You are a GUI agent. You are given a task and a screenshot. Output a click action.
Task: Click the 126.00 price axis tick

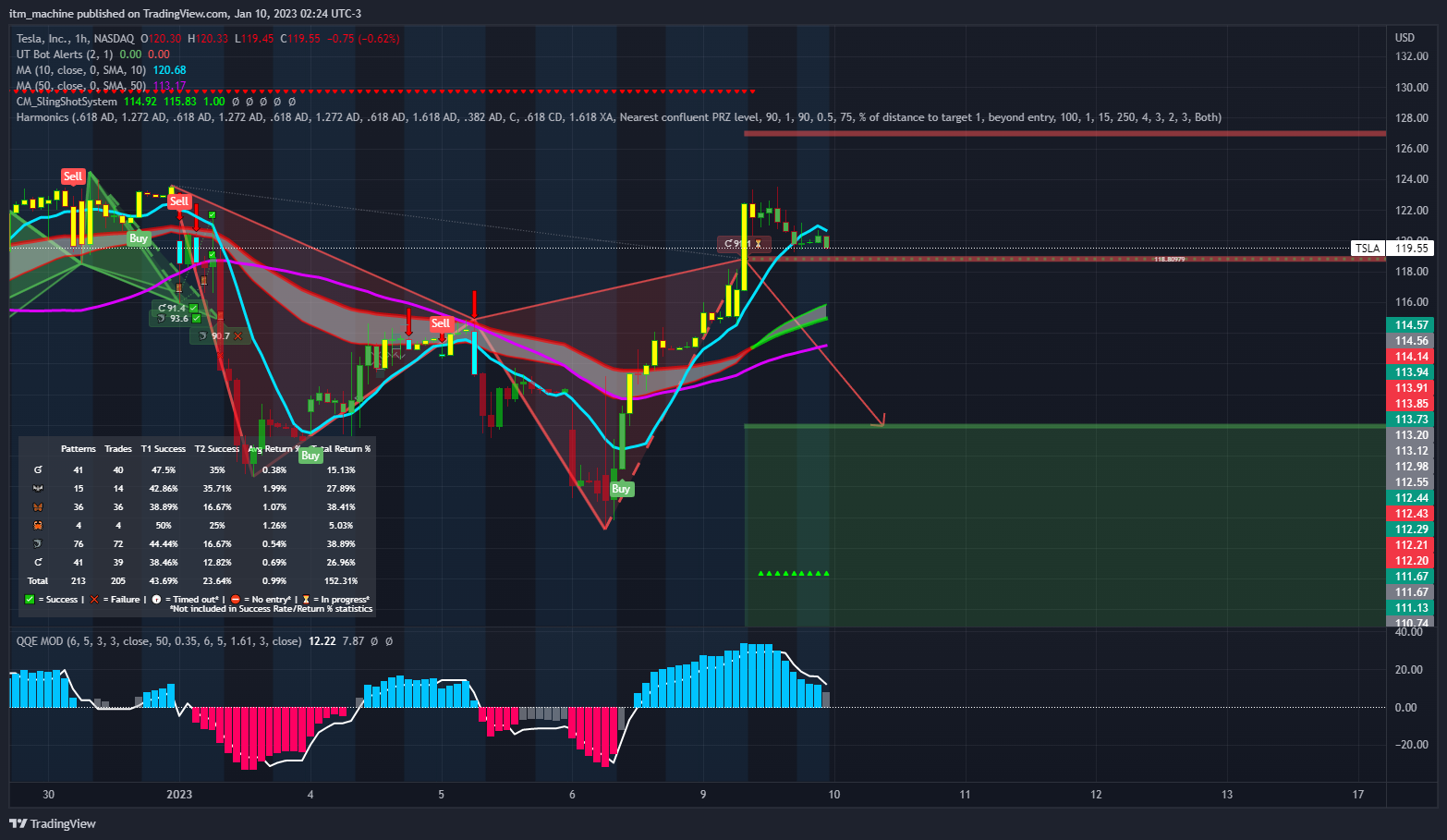1412,149
